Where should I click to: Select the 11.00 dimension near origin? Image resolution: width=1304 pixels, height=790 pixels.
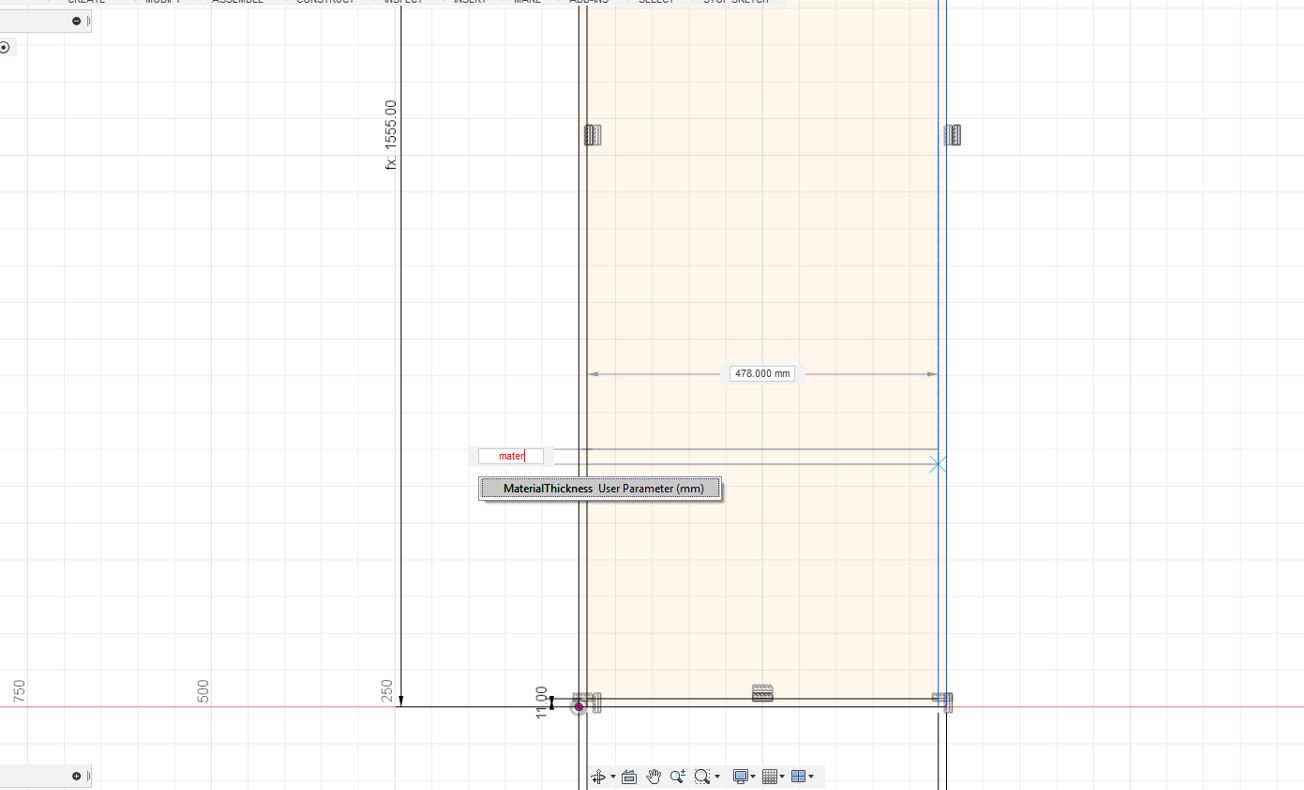coord(541,702)
